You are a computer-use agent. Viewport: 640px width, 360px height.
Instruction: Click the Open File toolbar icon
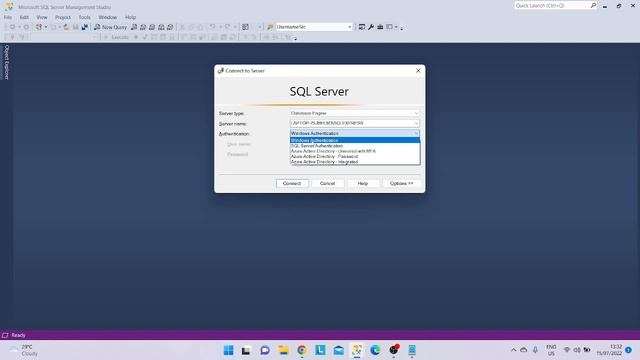click(x=66, y=27)
